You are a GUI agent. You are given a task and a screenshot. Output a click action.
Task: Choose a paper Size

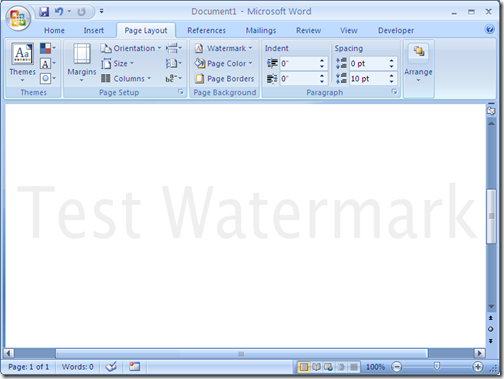[x=117, y=63]
